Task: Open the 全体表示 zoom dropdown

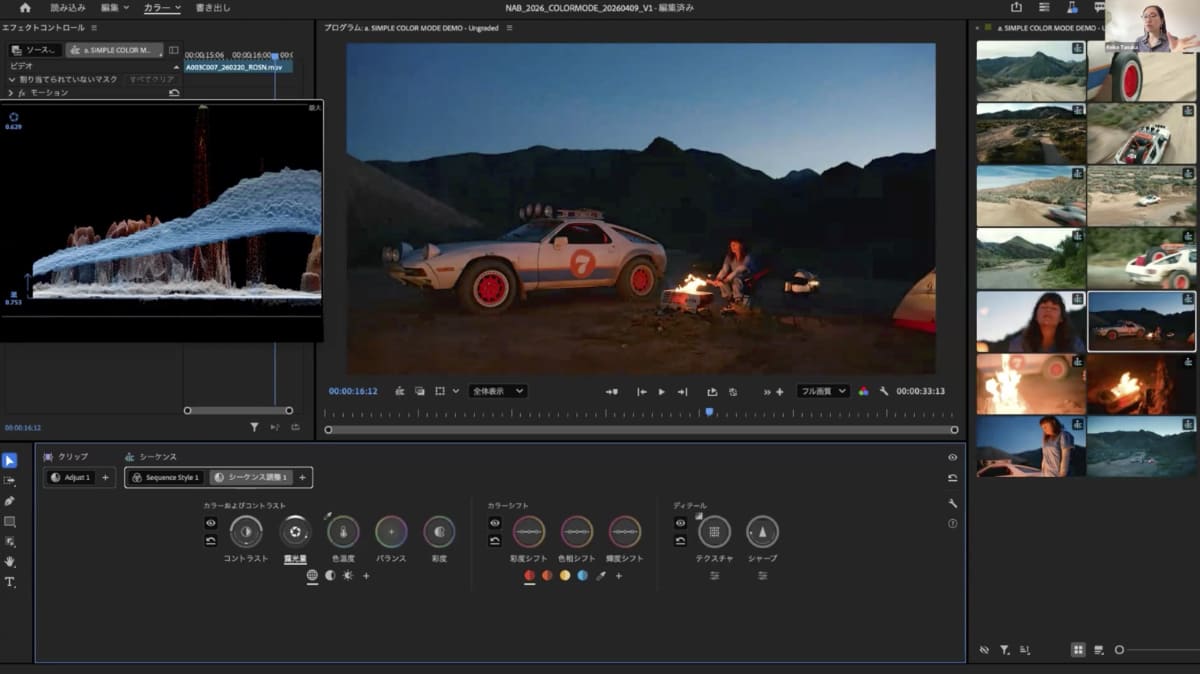Action: (497, 391)
